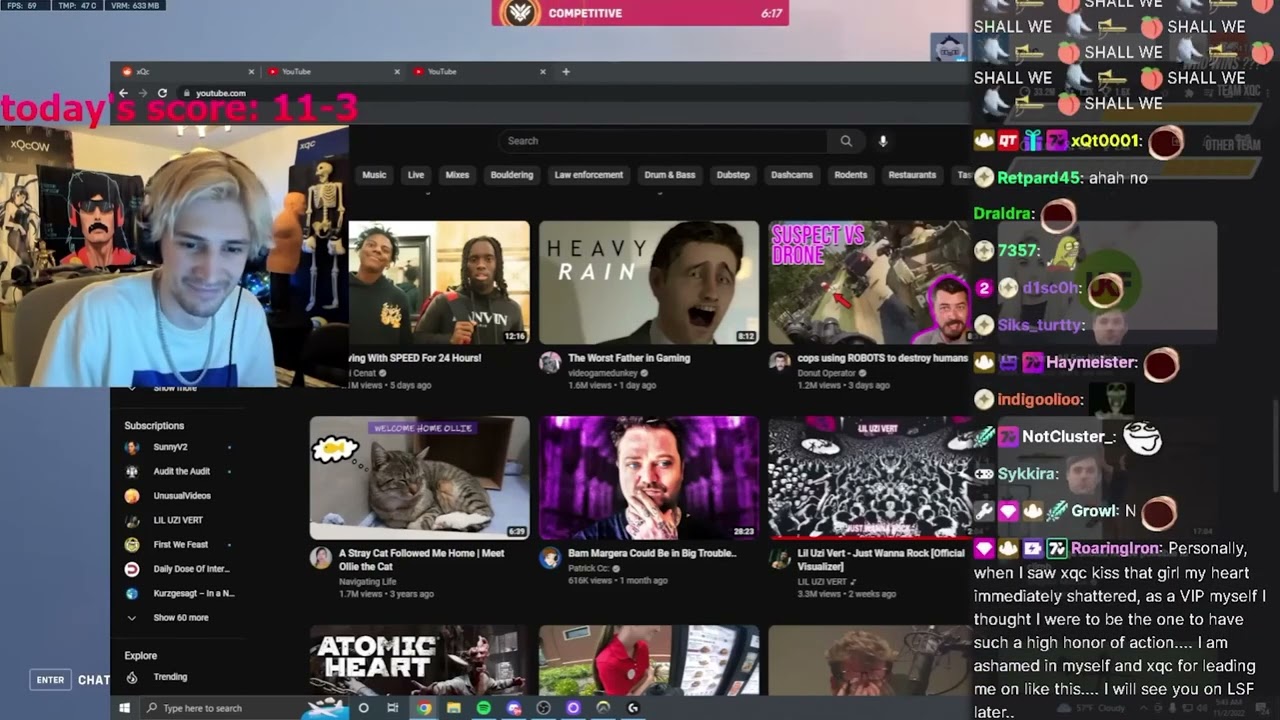Select the Drum & Bass filter chip
The height and width of the screenshot is (720, 1280).
coord(670,175)
